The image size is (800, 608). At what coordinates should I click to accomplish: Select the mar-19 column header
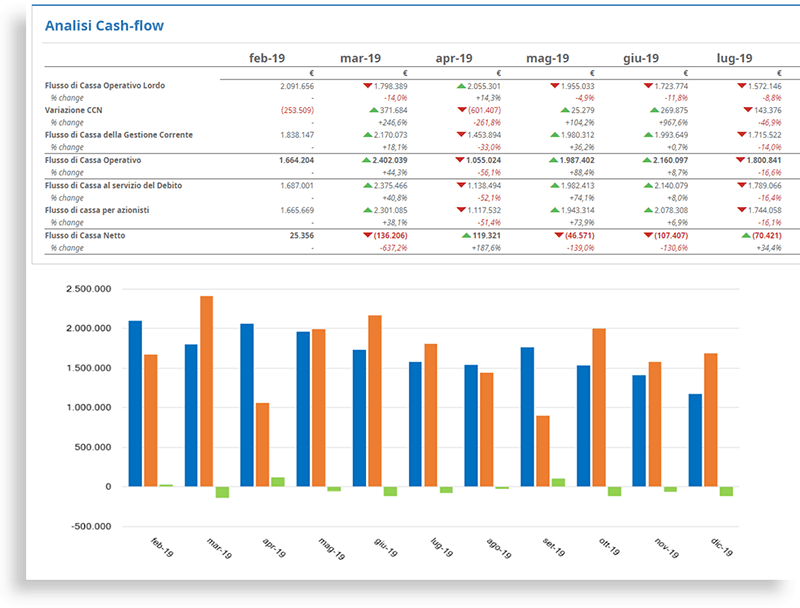click(361, 58)
